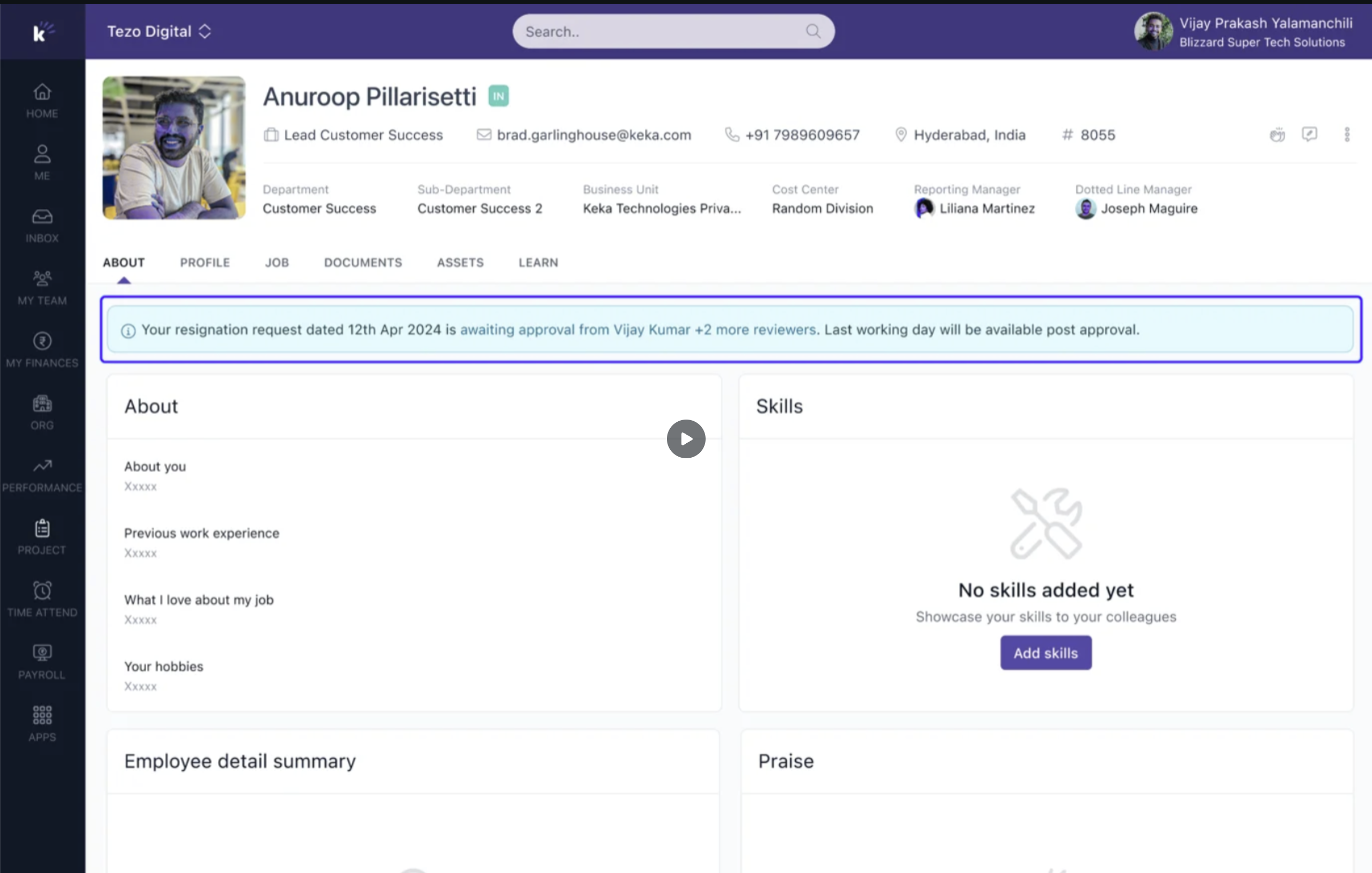Click the Add skills button
The image size is (1372, 873).
coord(1046,653)
